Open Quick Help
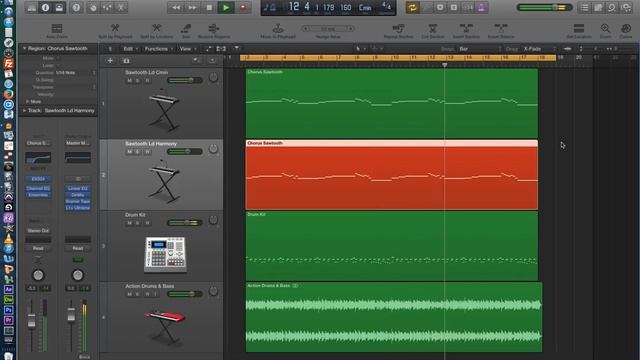Image resolution: width=640 pixels, height=360 pixels. click(76, 7)
